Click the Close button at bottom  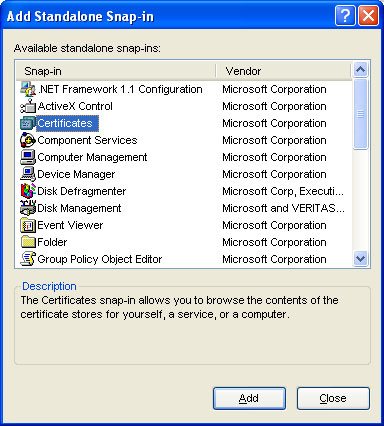pyautogui.click(x=333, y=398)
